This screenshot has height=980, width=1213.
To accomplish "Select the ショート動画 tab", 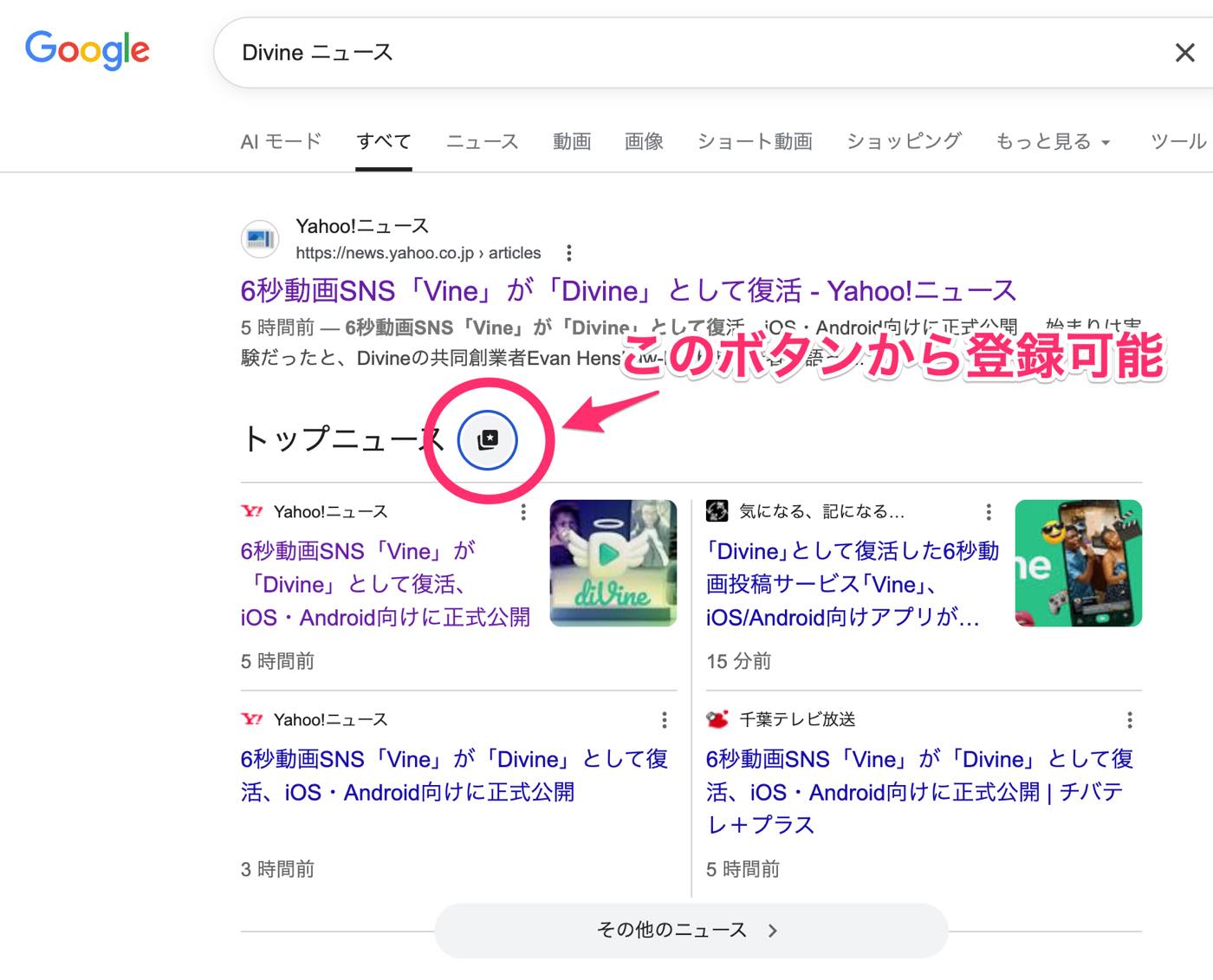I will point(754,141).
